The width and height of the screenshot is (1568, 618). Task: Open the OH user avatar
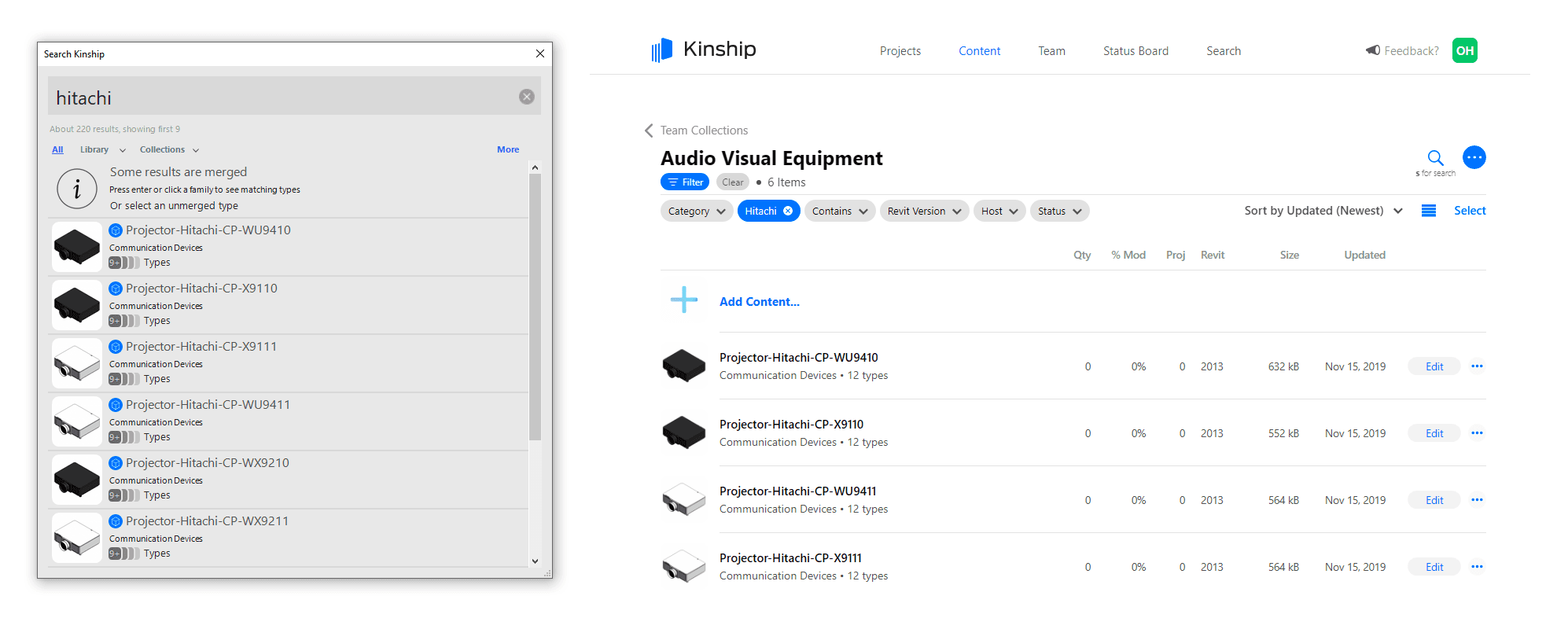pos(1465,50)
